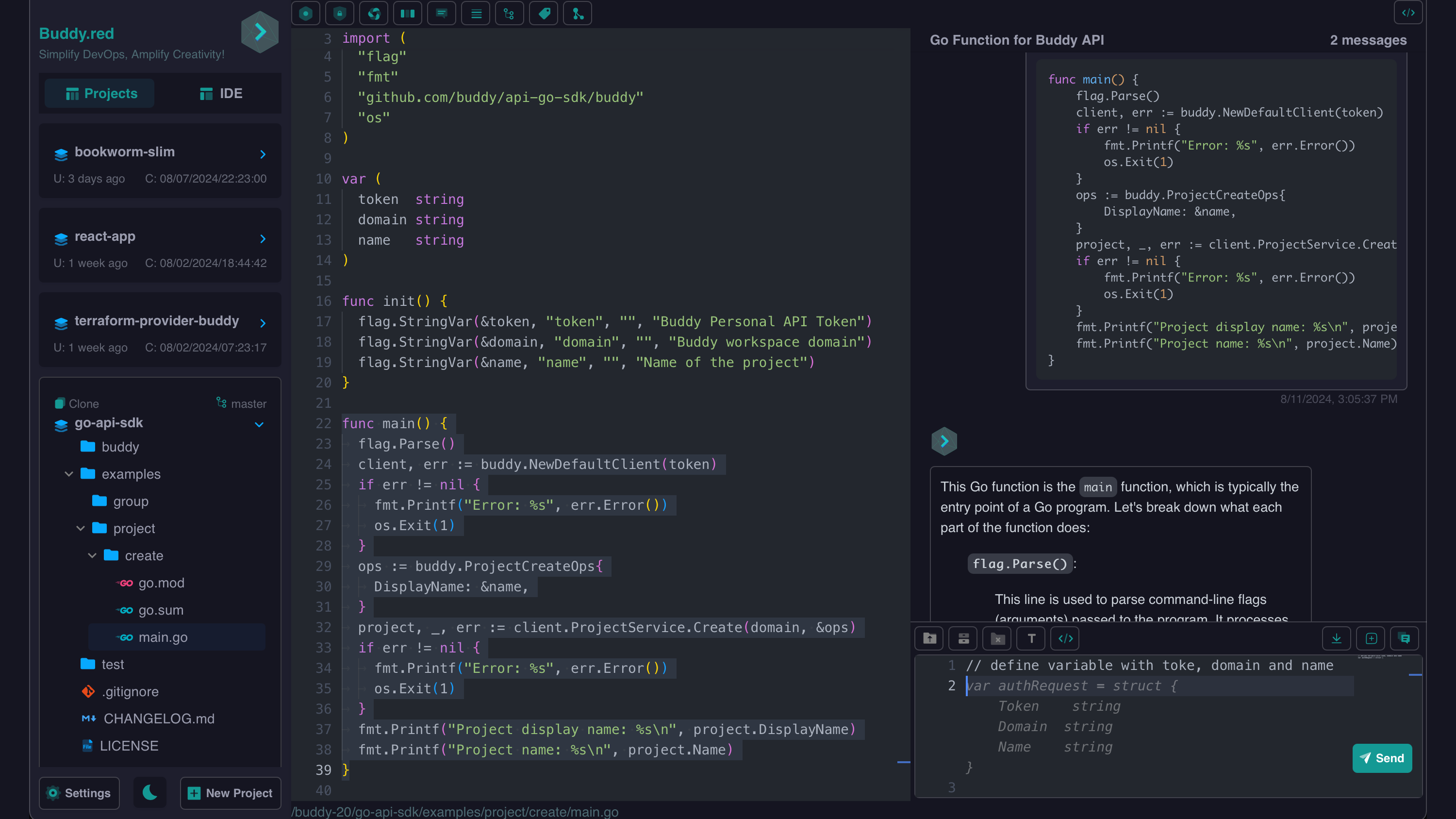Collapse the examples folder in file tree

(x=69, y=474)
